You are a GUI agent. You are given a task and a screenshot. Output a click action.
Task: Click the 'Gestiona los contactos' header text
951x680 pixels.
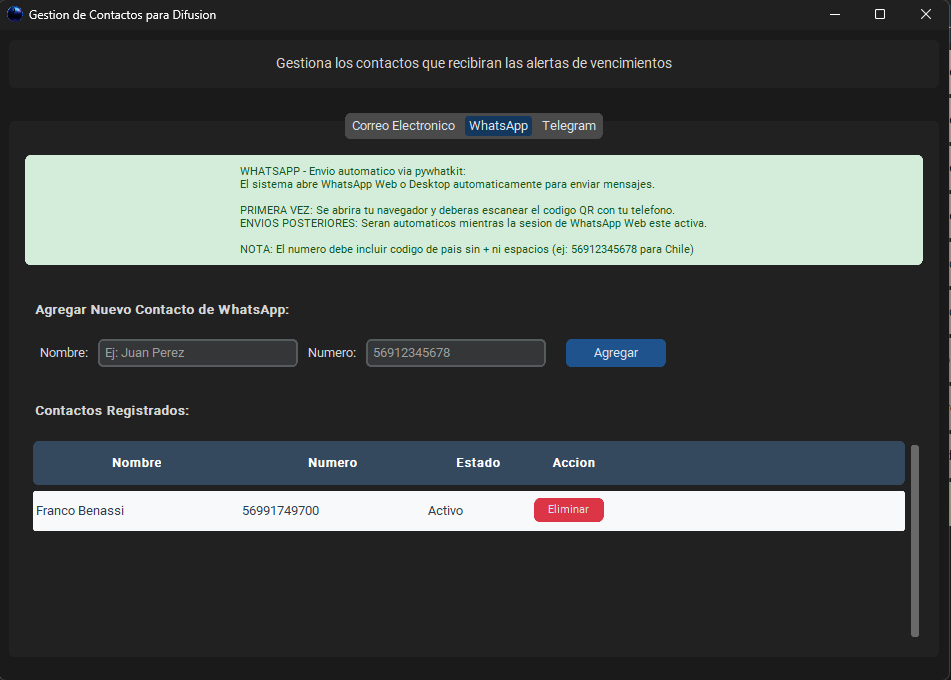[474, 63]
